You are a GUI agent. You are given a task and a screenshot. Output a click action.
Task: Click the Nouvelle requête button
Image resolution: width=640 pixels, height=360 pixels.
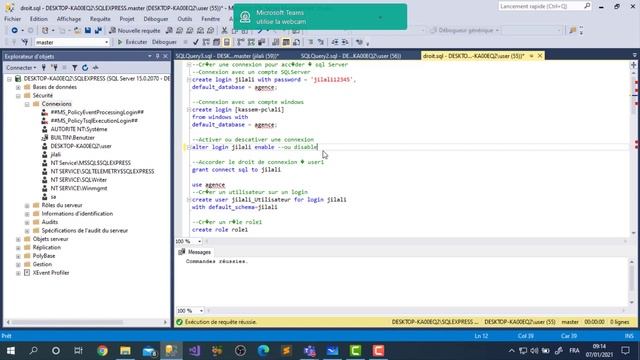(x=134, y=30)
